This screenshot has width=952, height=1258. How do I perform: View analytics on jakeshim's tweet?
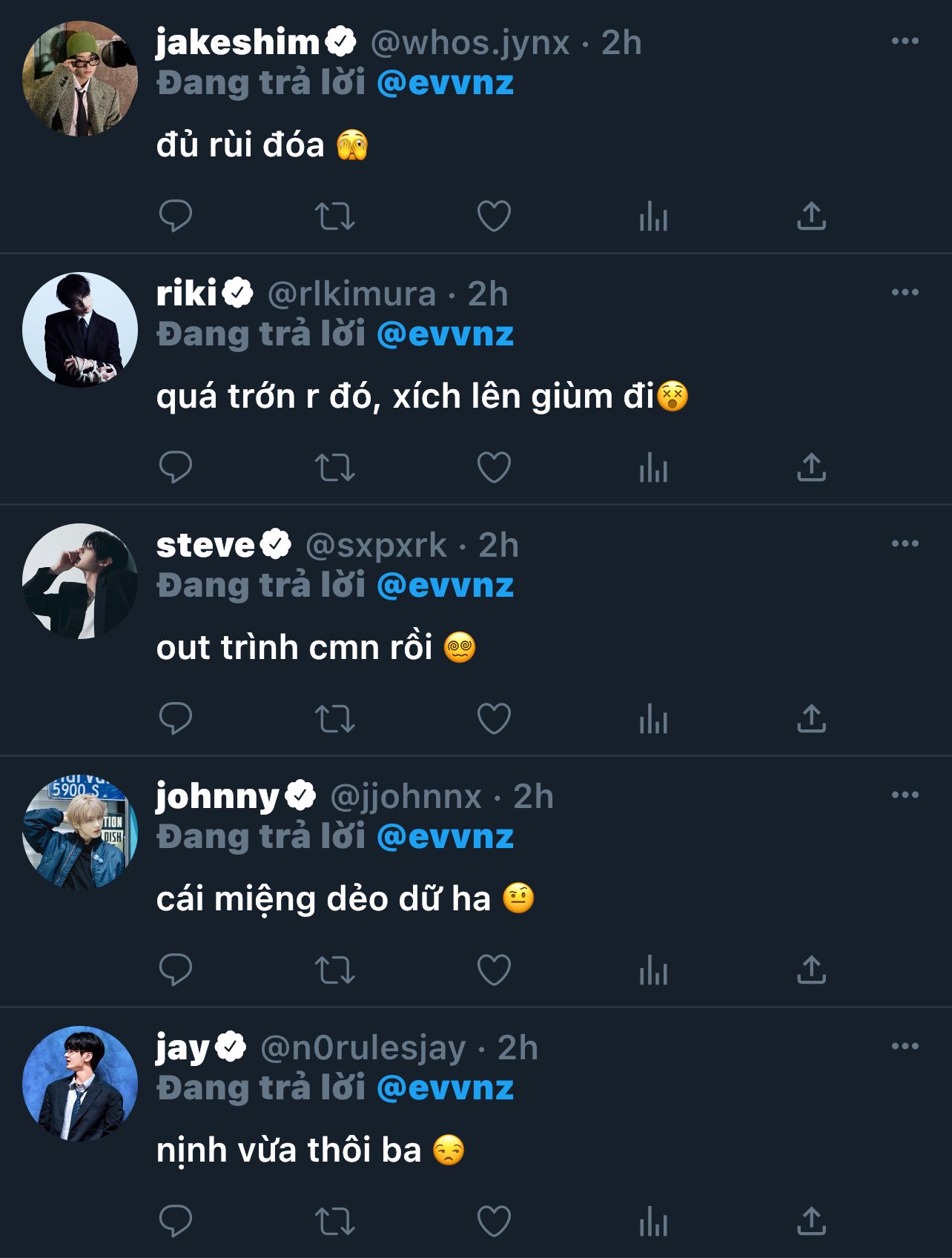(x=653, y=216)
